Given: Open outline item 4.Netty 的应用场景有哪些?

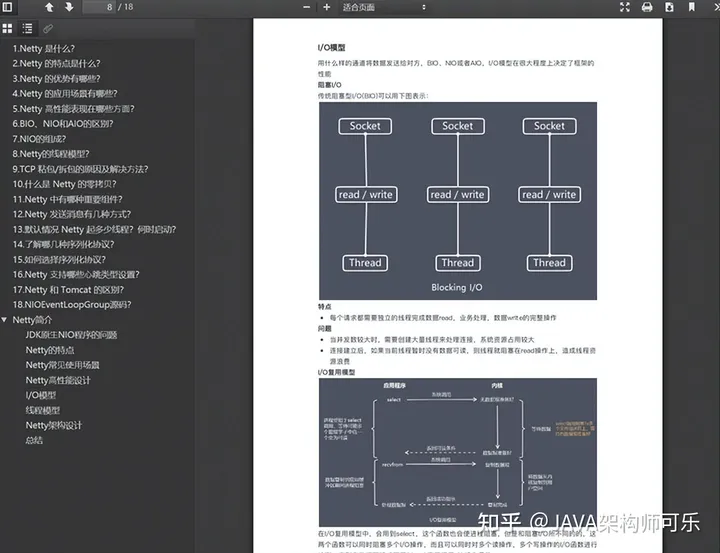Looking at the screenshot, I should coord(65,94).
